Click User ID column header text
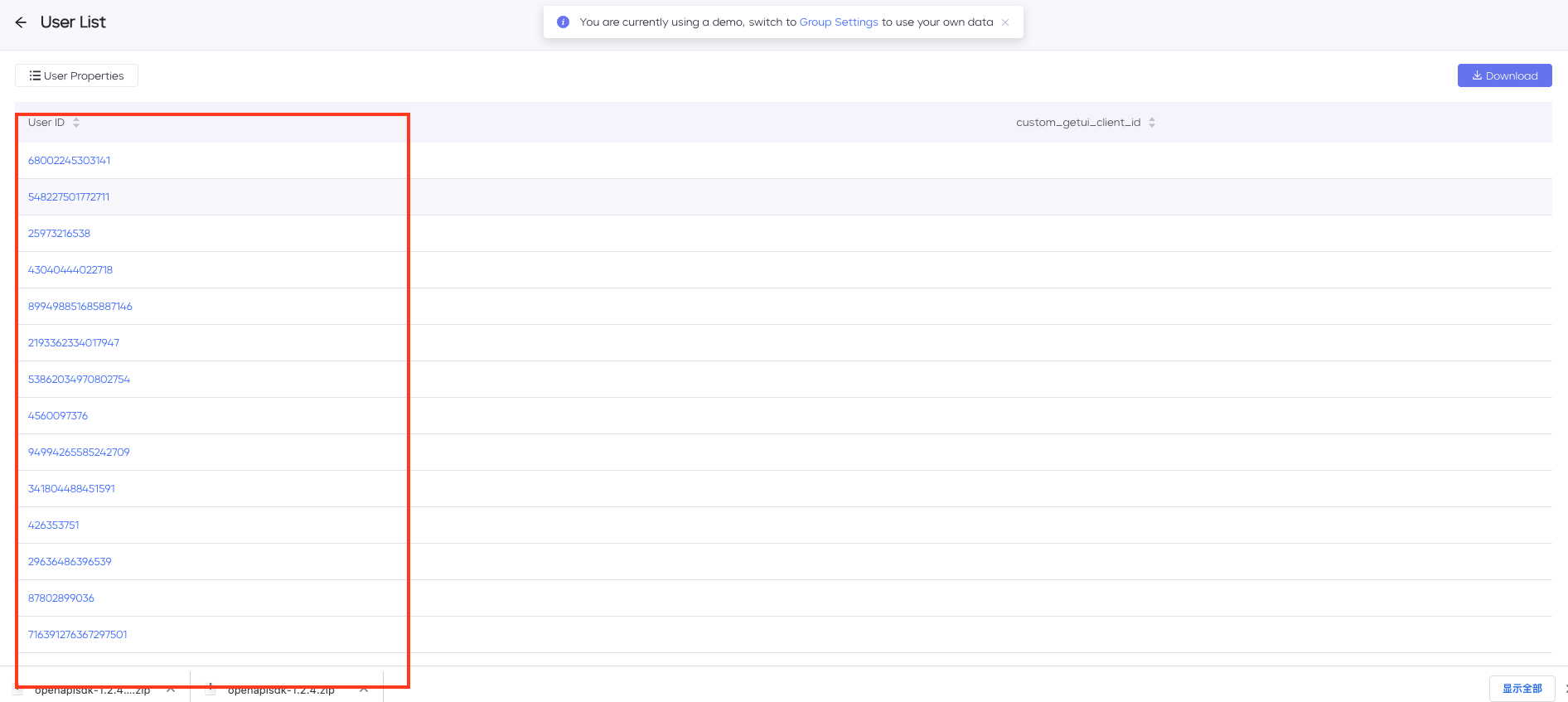1568x702 pixels. [x=46, y=123]
